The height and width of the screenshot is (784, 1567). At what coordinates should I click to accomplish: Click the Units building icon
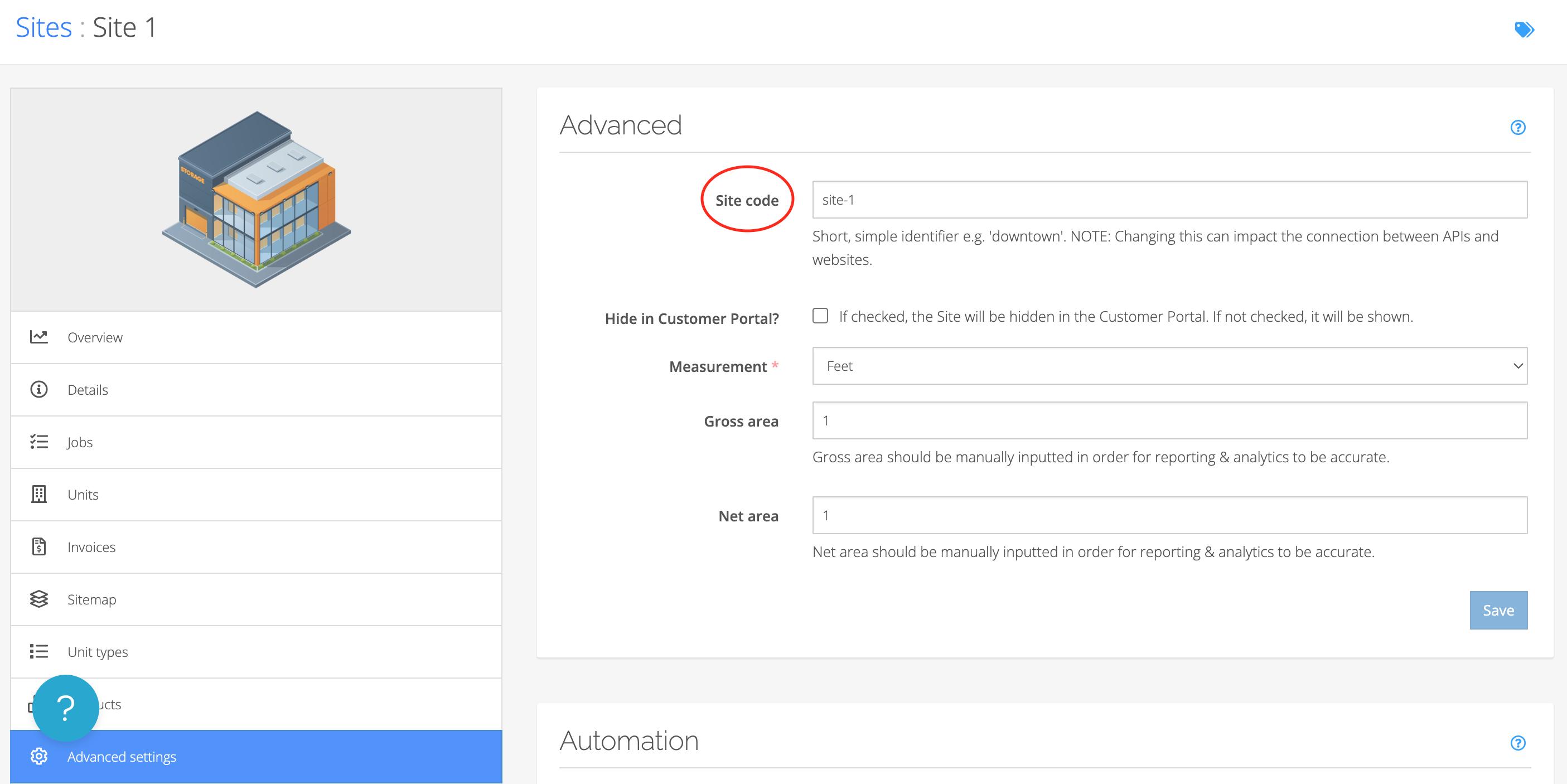39,494
